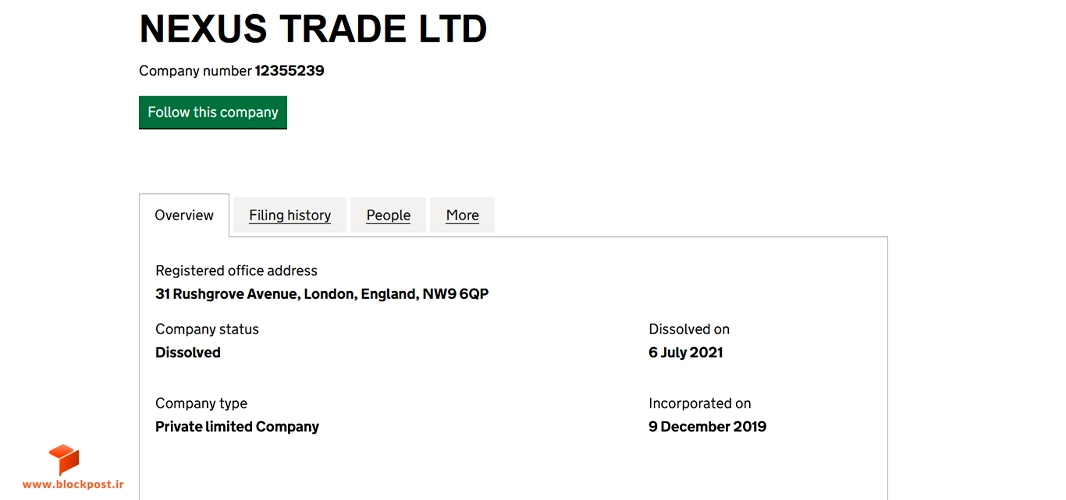Select the 6 July 2021 date
Viewport: 1066px width, 500px height.
coord(686,352)
